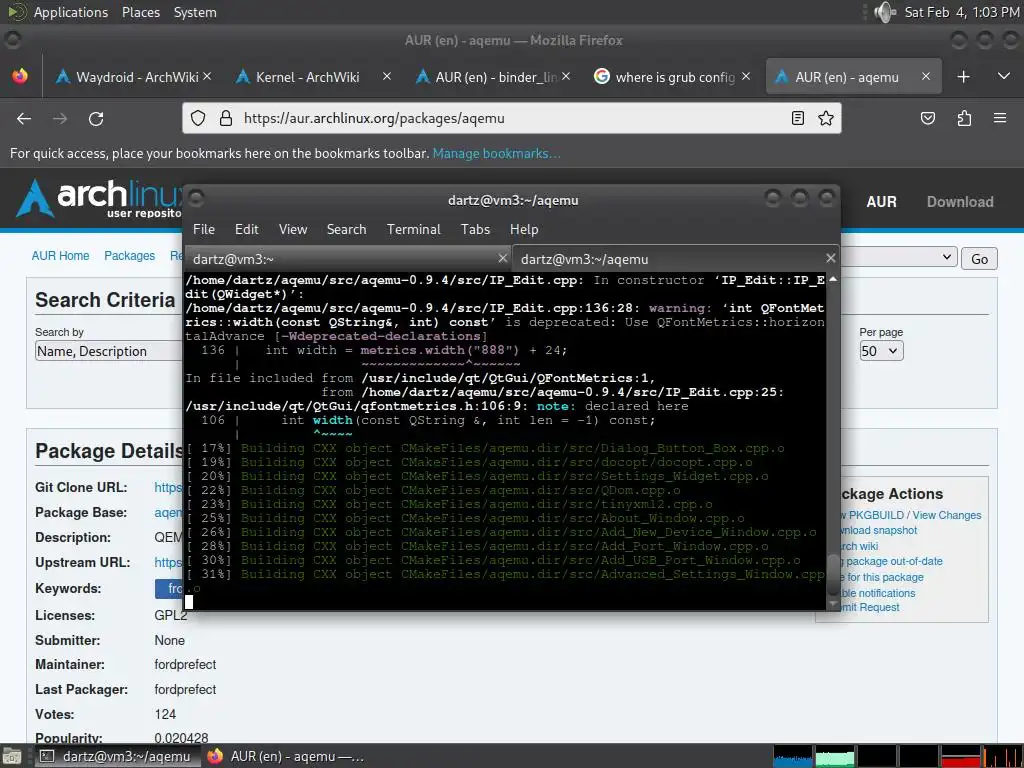The height and width of the screenshot is (768, 1024).
Task: Open the Packages link
Action: (129, 255)
